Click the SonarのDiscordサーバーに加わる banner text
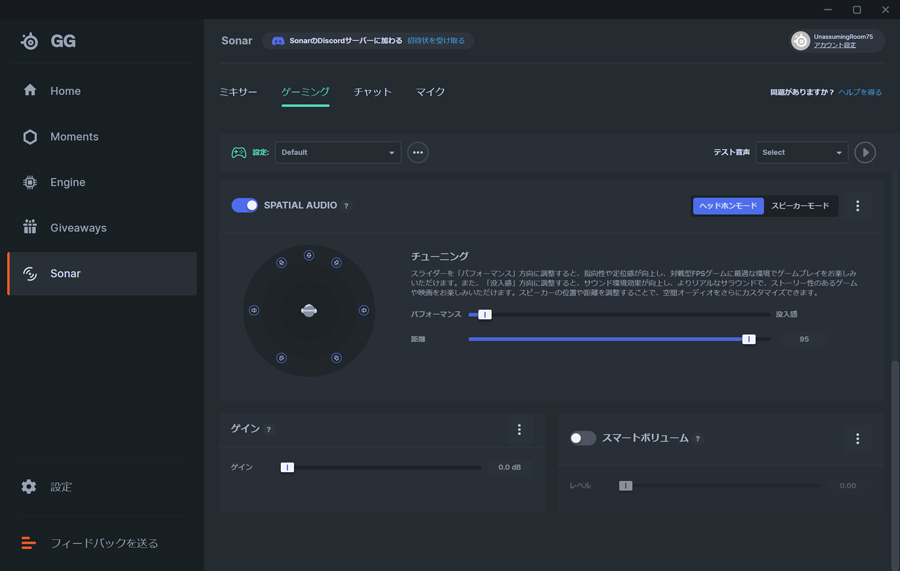The width and height of the screenshot is (900, 571). click(x=346, y=41)
